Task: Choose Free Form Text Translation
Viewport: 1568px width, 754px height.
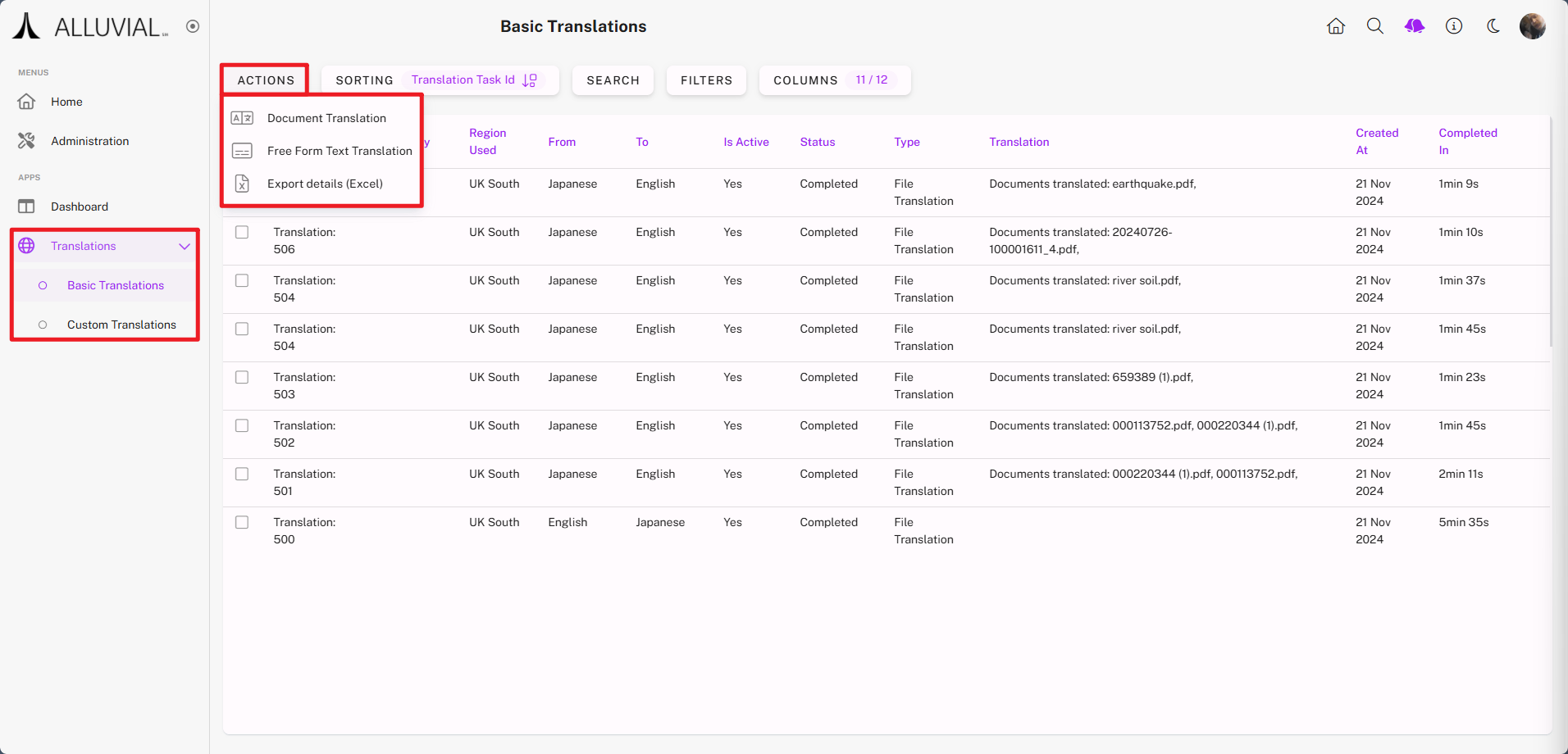Action: (x=340, y=151)
